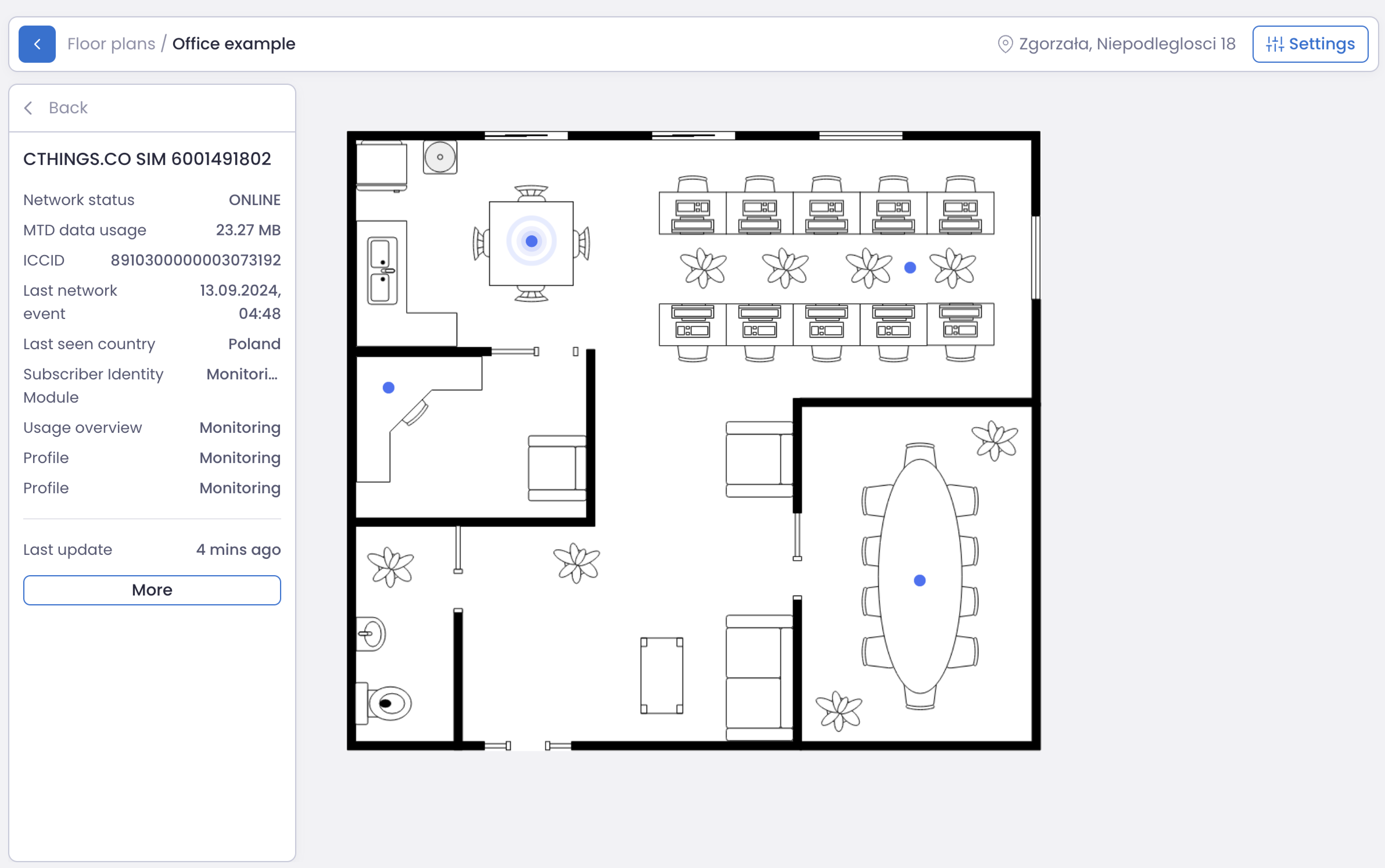This screenshot has width=1385, height=868.
Task: Click the Back chevron in the side panel
Action: [29, 108]
